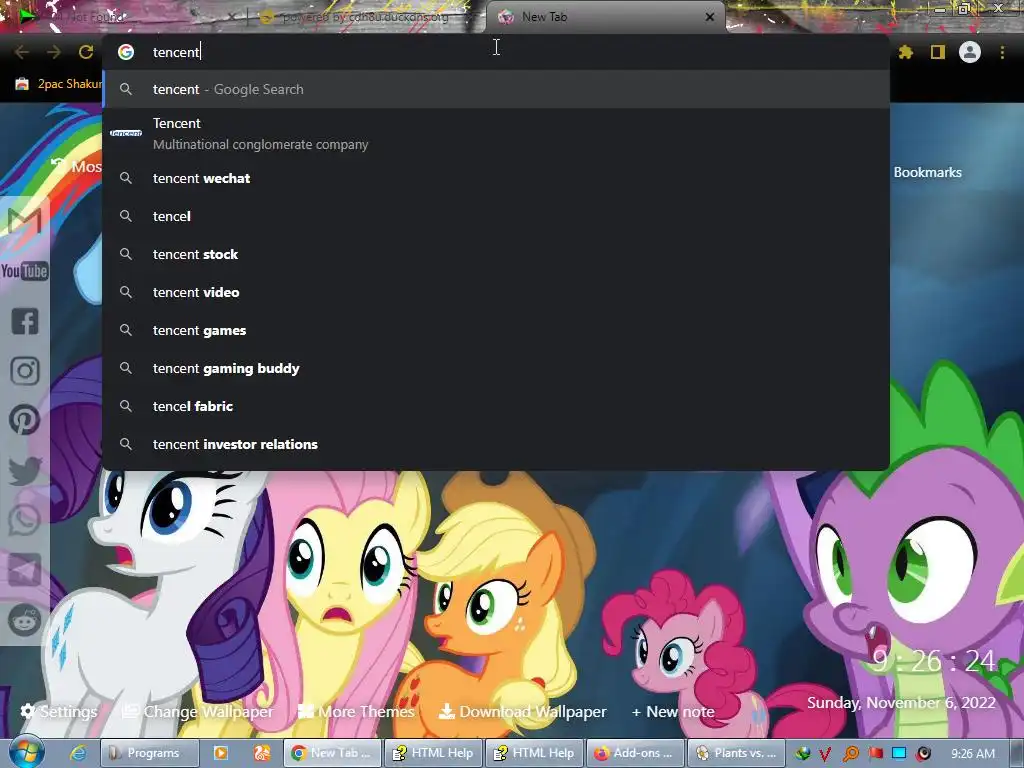This screenshot has width=1024, height=768.
Task: Open the Programs taskbar button
Action: 150,753
